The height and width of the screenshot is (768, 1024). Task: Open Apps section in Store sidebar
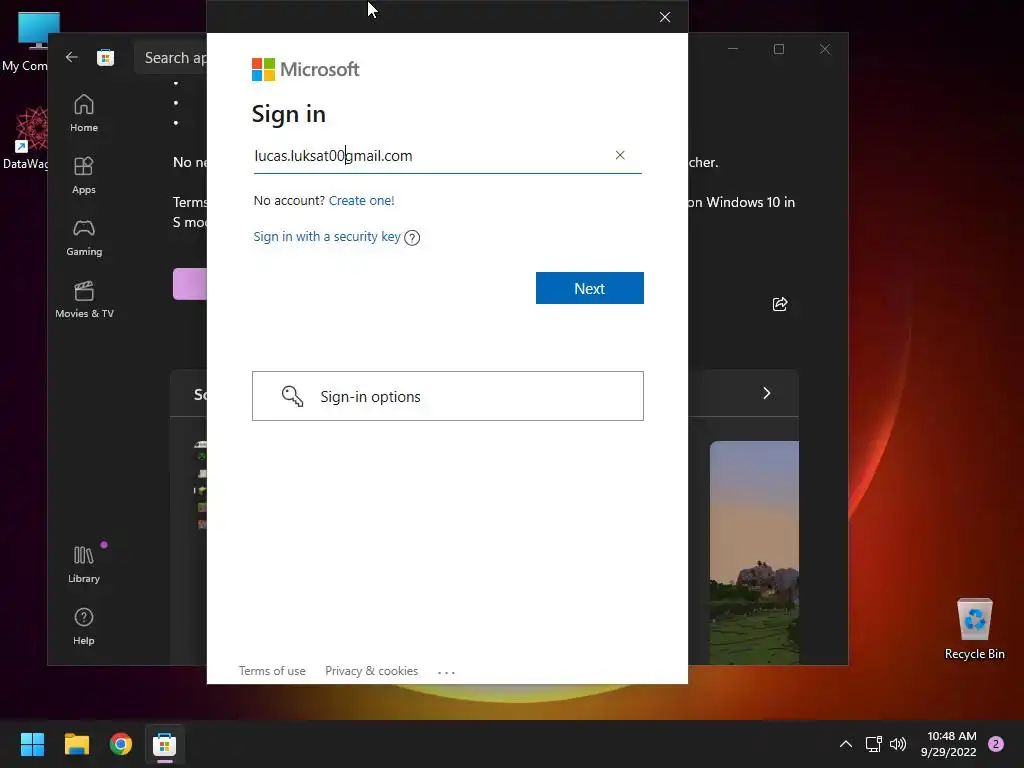(x=84, y=176)
